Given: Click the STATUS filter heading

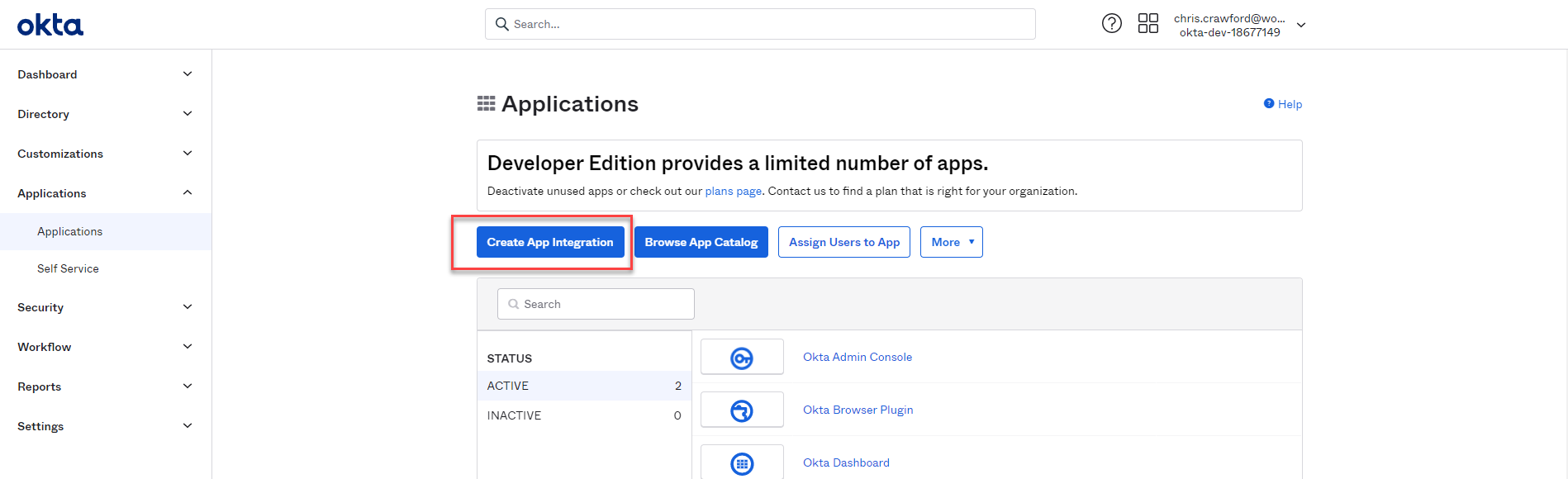Looking at the screenshot, I should (510, 358).
